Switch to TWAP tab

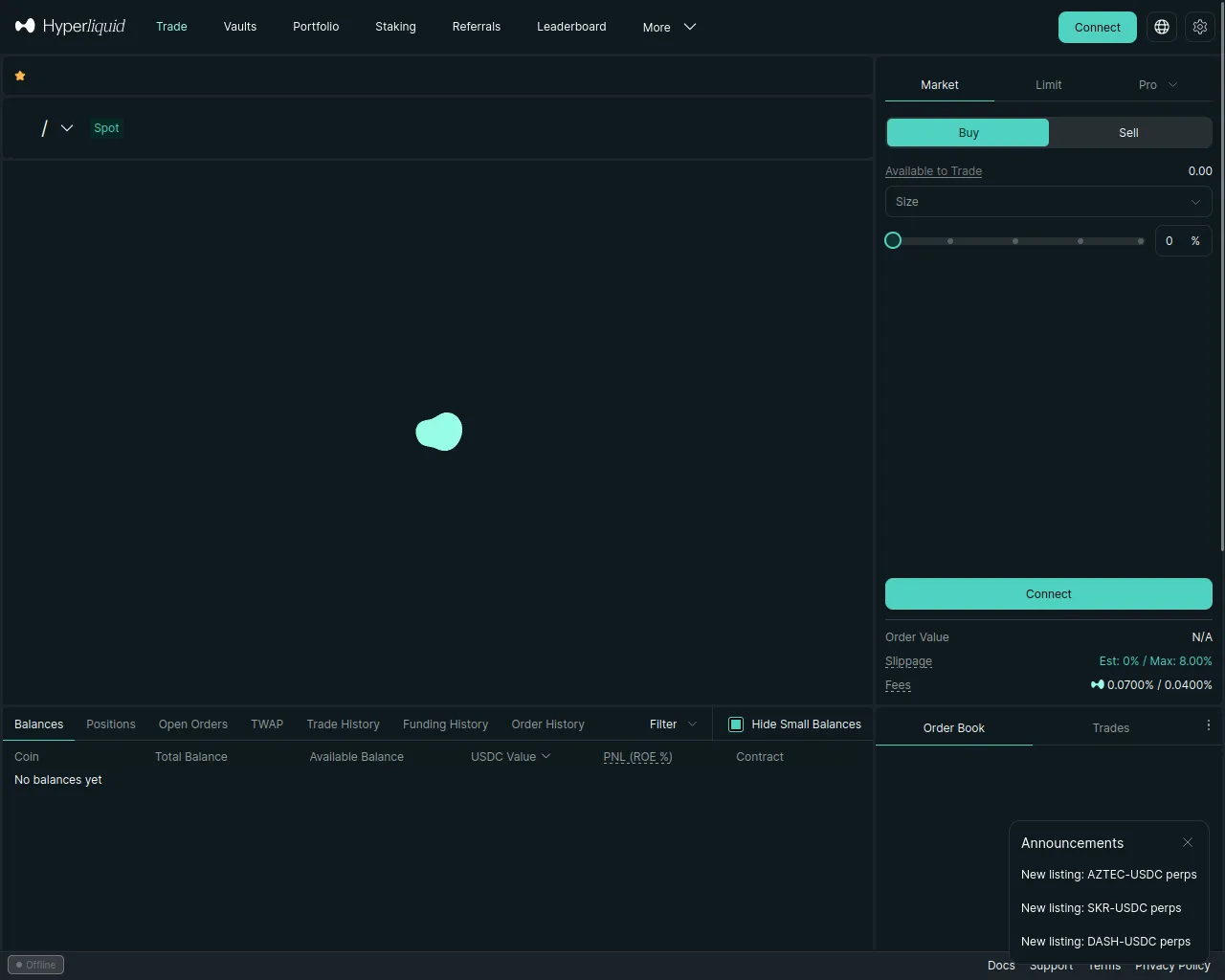pyautogui.click(x=267, y=724)
